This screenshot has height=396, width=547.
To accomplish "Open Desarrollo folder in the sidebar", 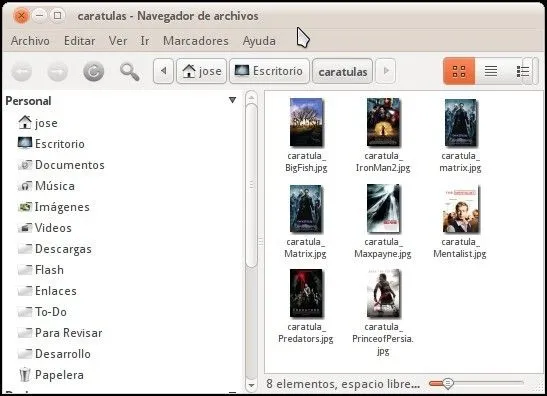I will pos(54,354).
